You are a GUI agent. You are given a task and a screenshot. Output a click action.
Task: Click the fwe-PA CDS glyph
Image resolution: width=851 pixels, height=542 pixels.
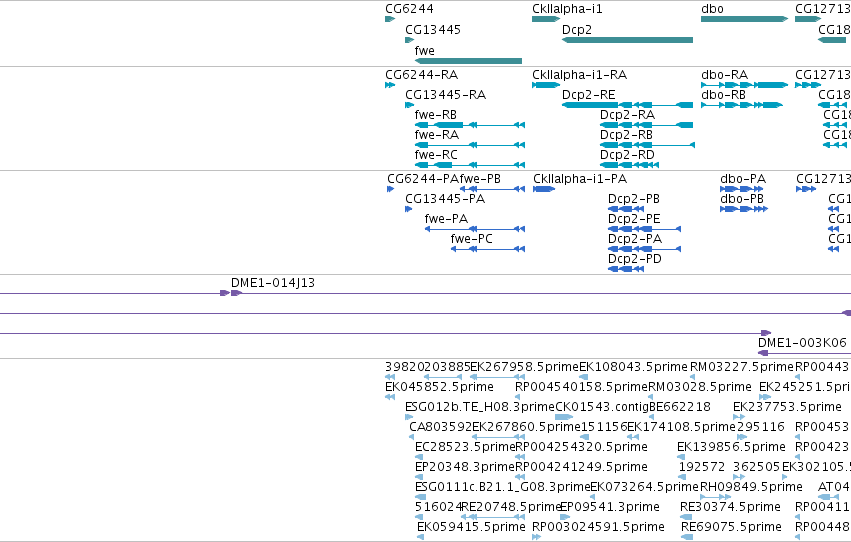(x=475, y=229)
